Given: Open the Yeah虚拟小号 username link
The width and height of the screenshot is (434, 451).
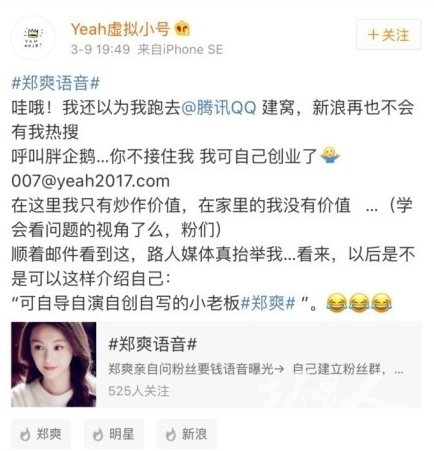Looking at the screenshot, I should pyautogui.click(x=120, y=29).
